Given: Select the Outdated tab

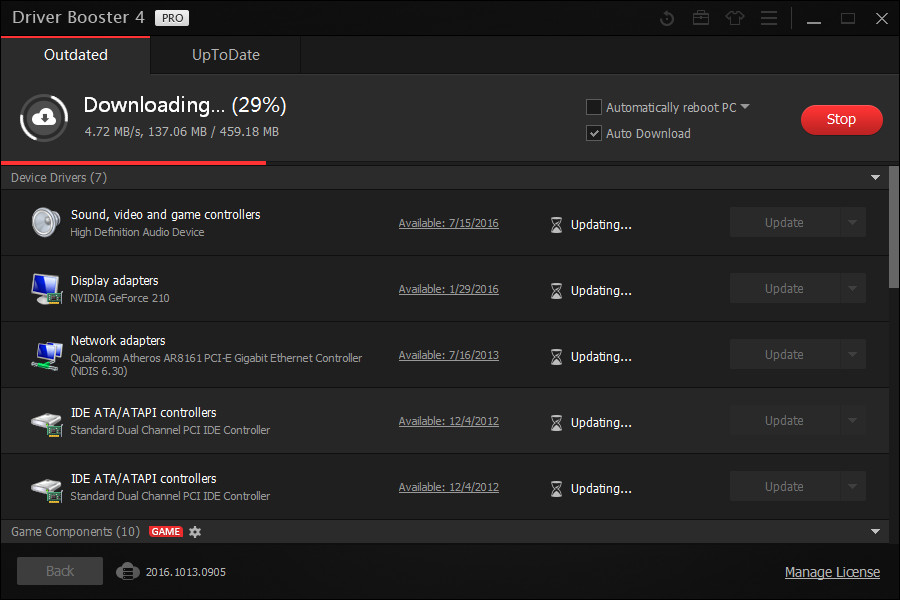Looking at the screenshot, I should pos(75,55).
